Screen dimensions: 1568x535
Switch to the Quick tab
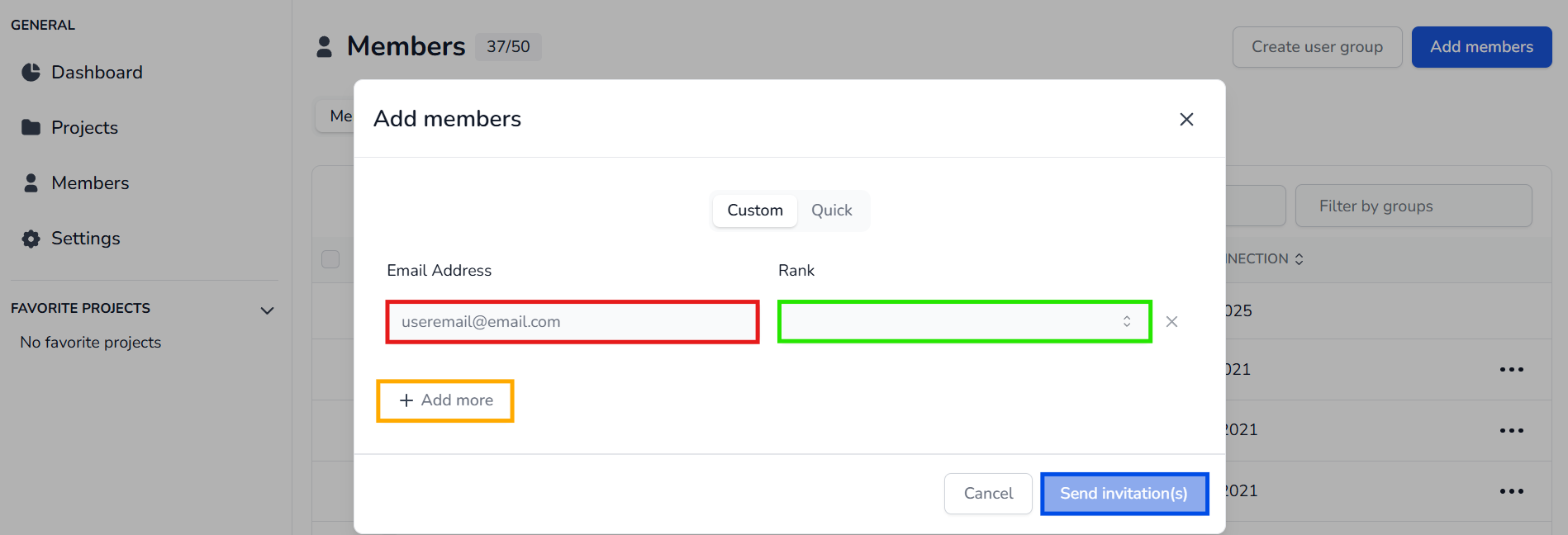pyautogui.click(x=831, y=211)
